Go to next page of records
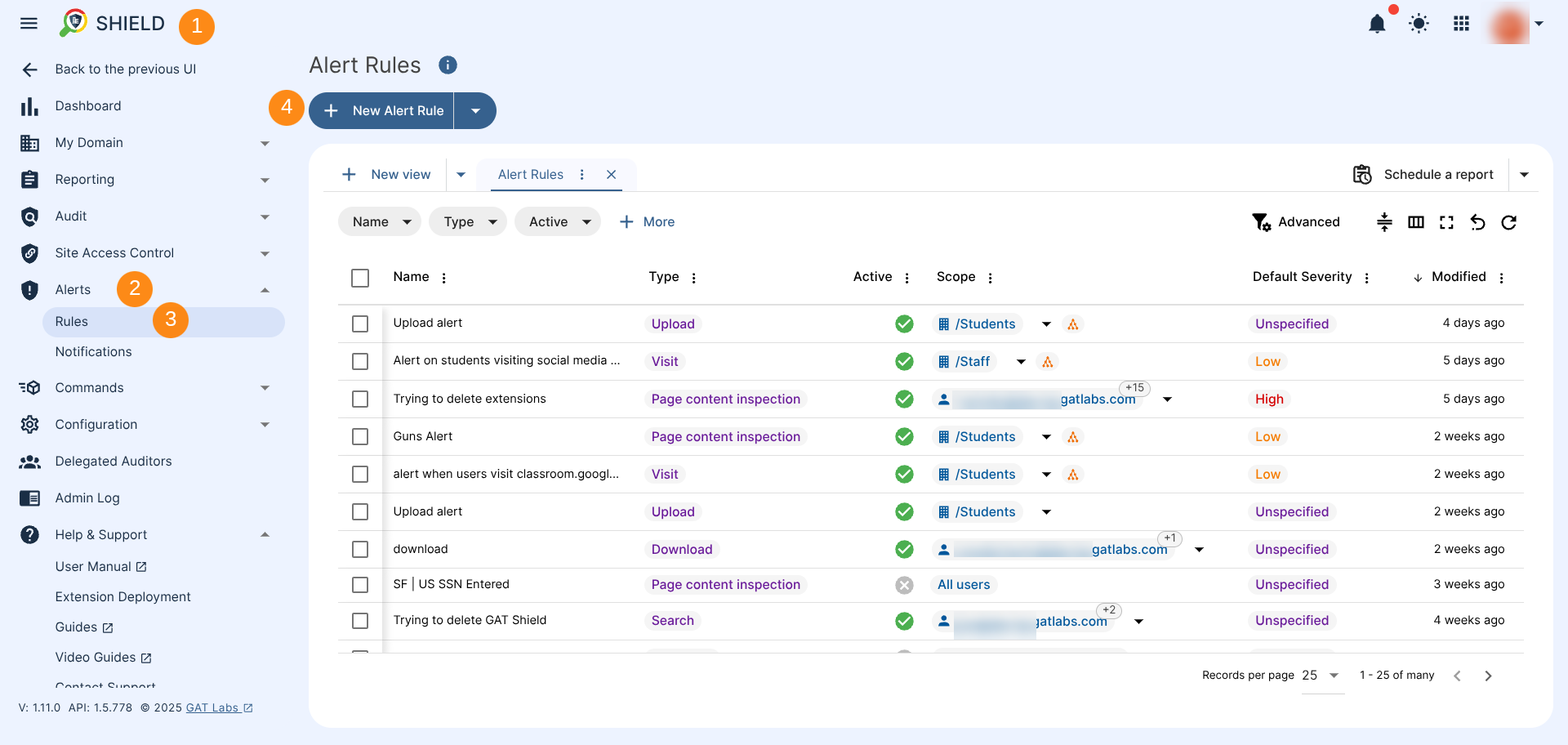The height and width of the screenshot is (745, 1568). pyautogui.click(x=1489, y=676)
